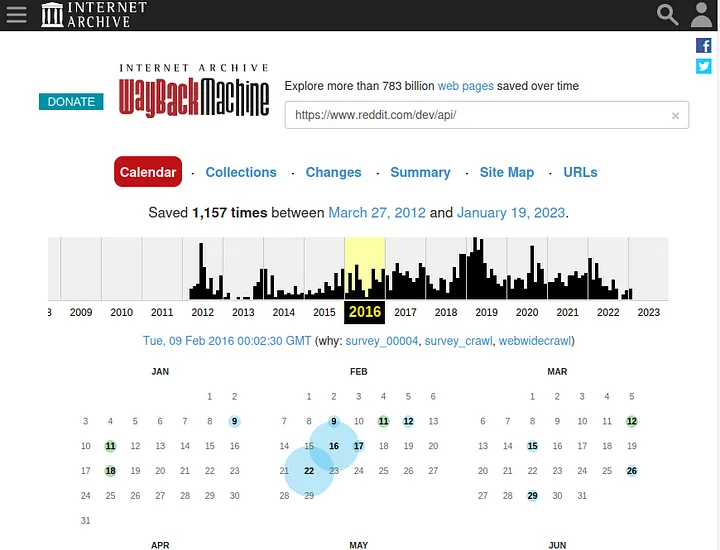Open the January 11 capture
The image size is (720, 550).
pos(110,446)
